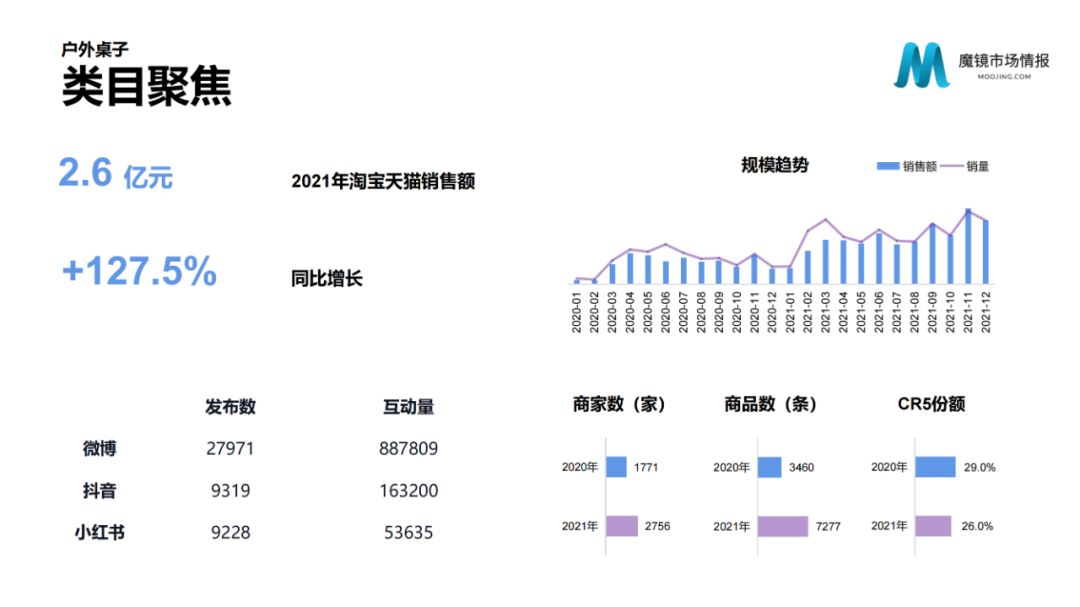1080x607 pixels.
Task: Click the 抖音 interaction value 163200
Action: click(408, 491)
